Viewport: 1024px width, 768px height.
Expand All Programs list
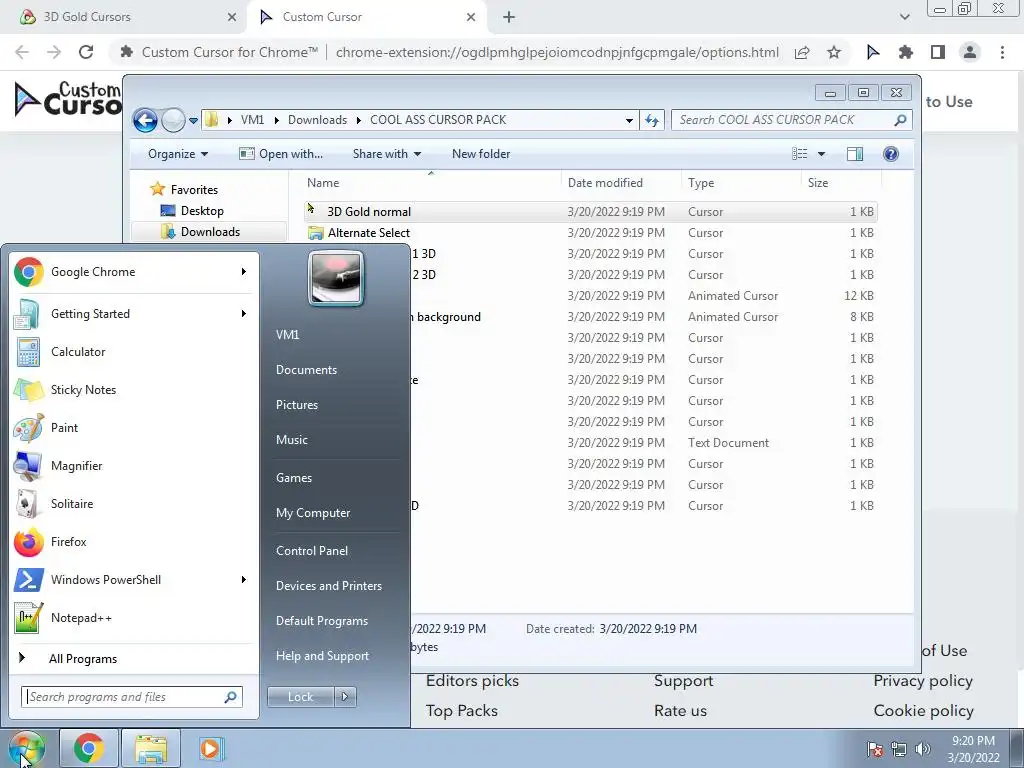coord(134,659)
